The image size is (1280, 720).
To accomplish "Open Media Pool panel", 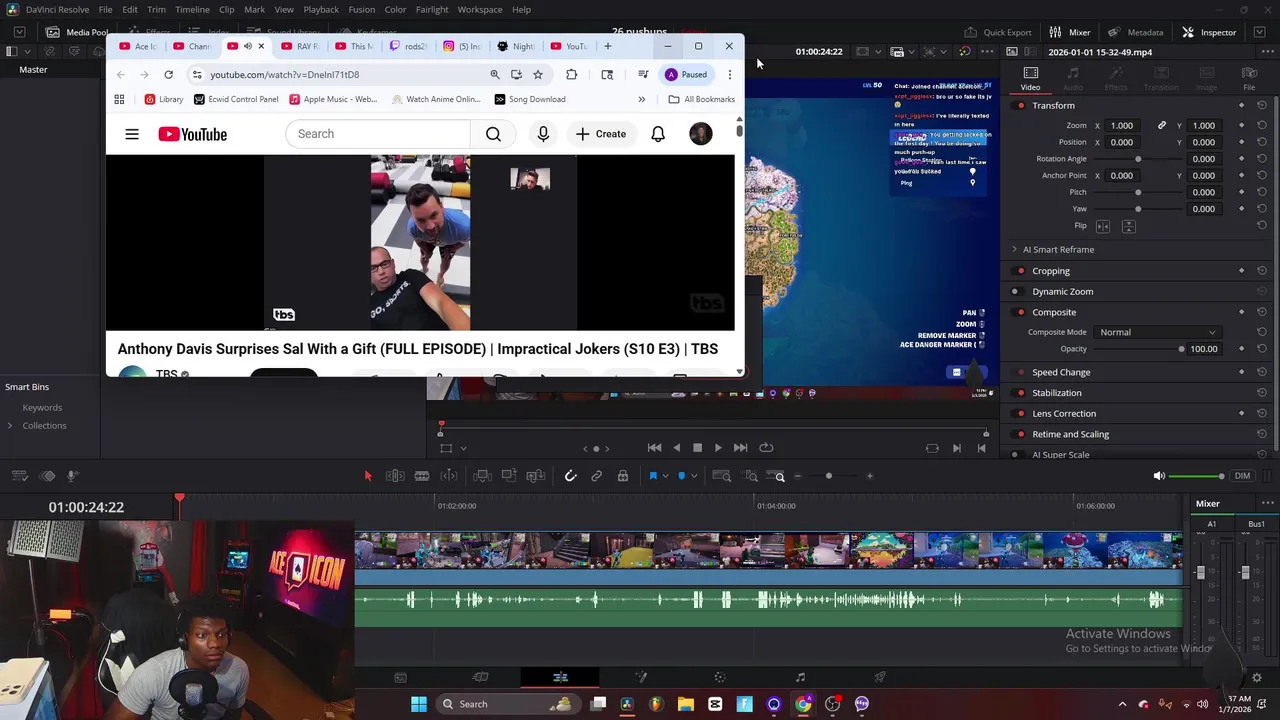I will pyautogui.click(x=76, y=32).
